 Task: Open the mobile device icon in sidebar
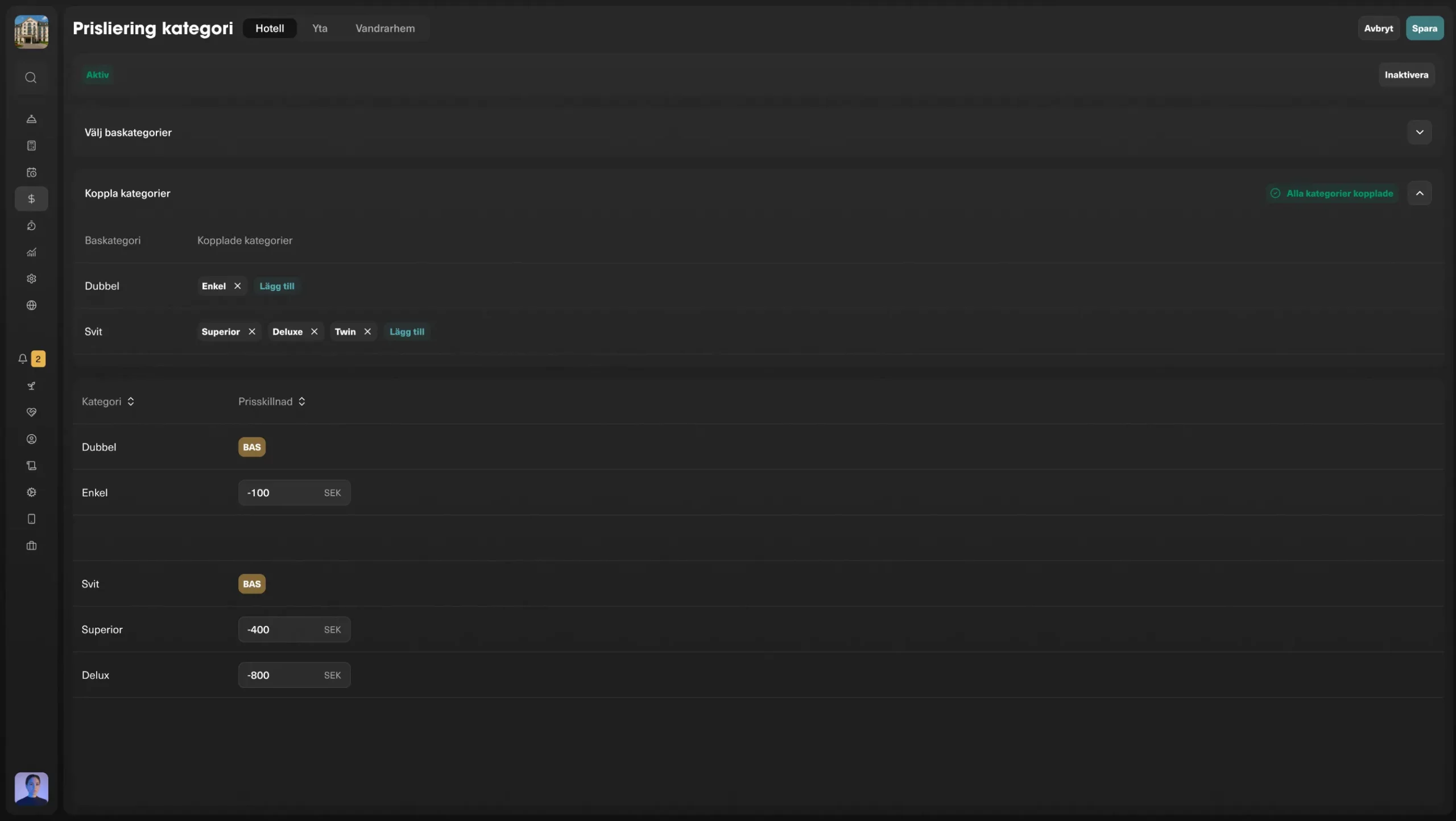(x=31, y=519)
